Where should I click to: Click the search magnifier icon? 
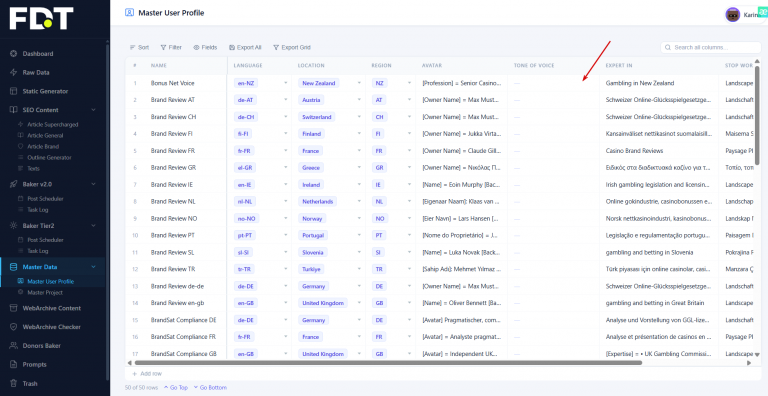668,48
